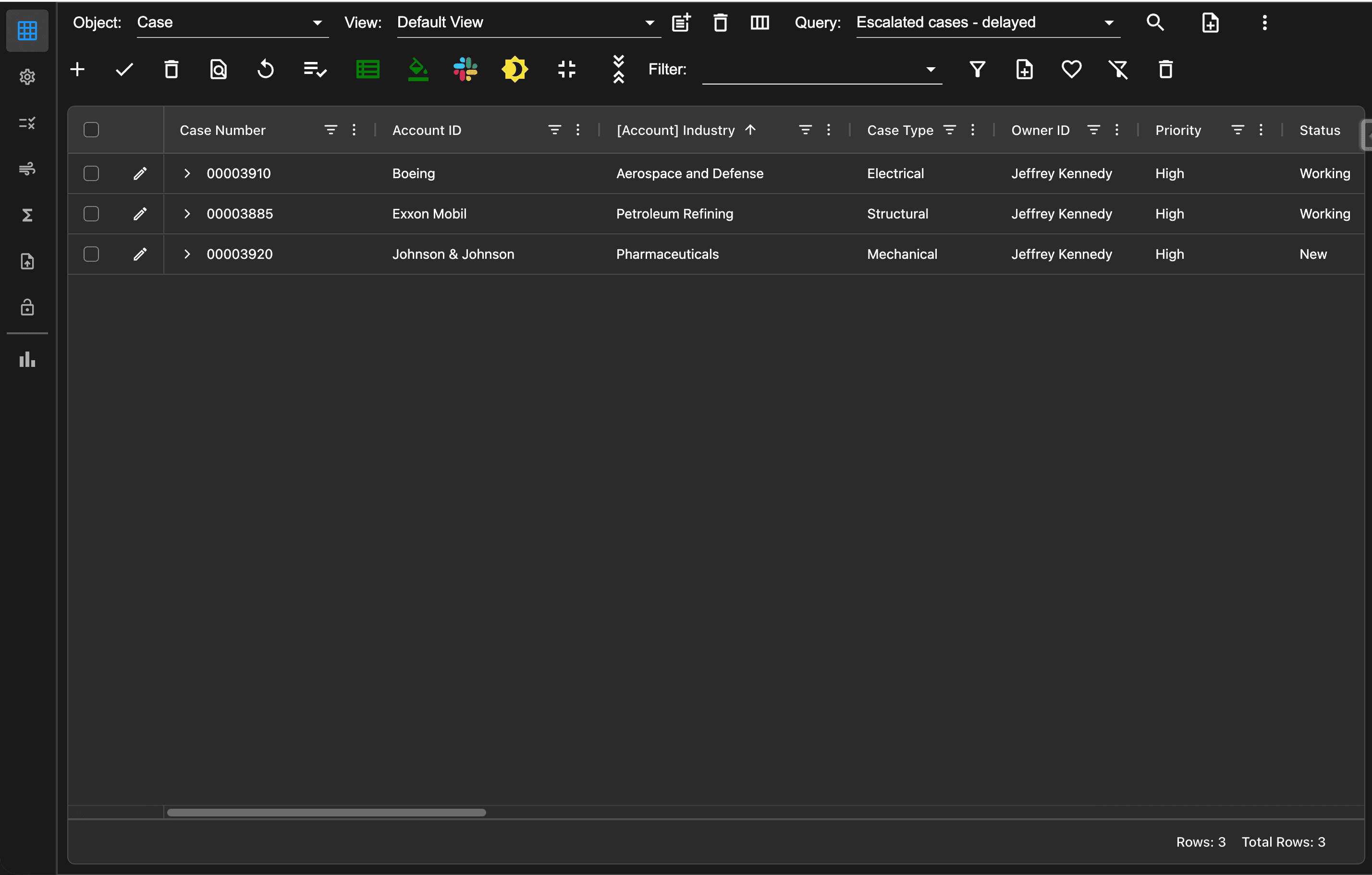Click the green spreadsheet export icon
Viewport: 1372px width, 875px height.
pyautogui.click(x=367, y=70)
